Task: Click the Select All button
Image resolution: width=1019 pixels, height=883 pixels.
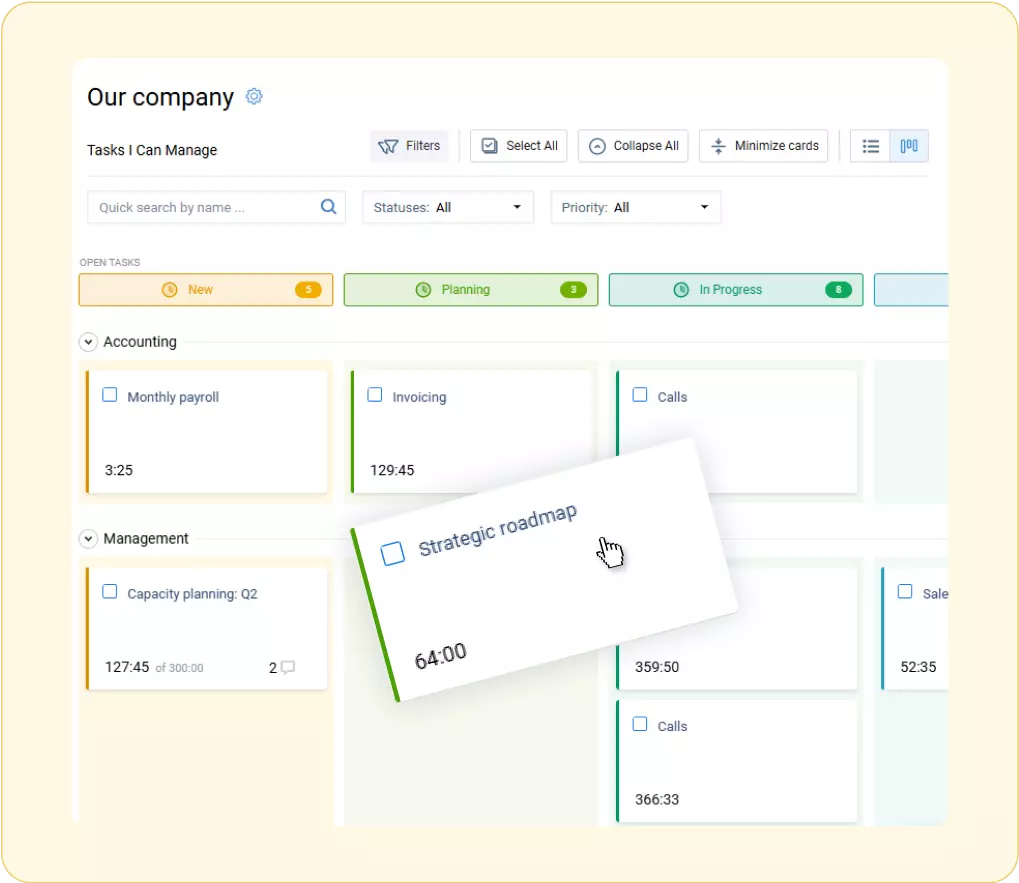Action: coord(518,145)
